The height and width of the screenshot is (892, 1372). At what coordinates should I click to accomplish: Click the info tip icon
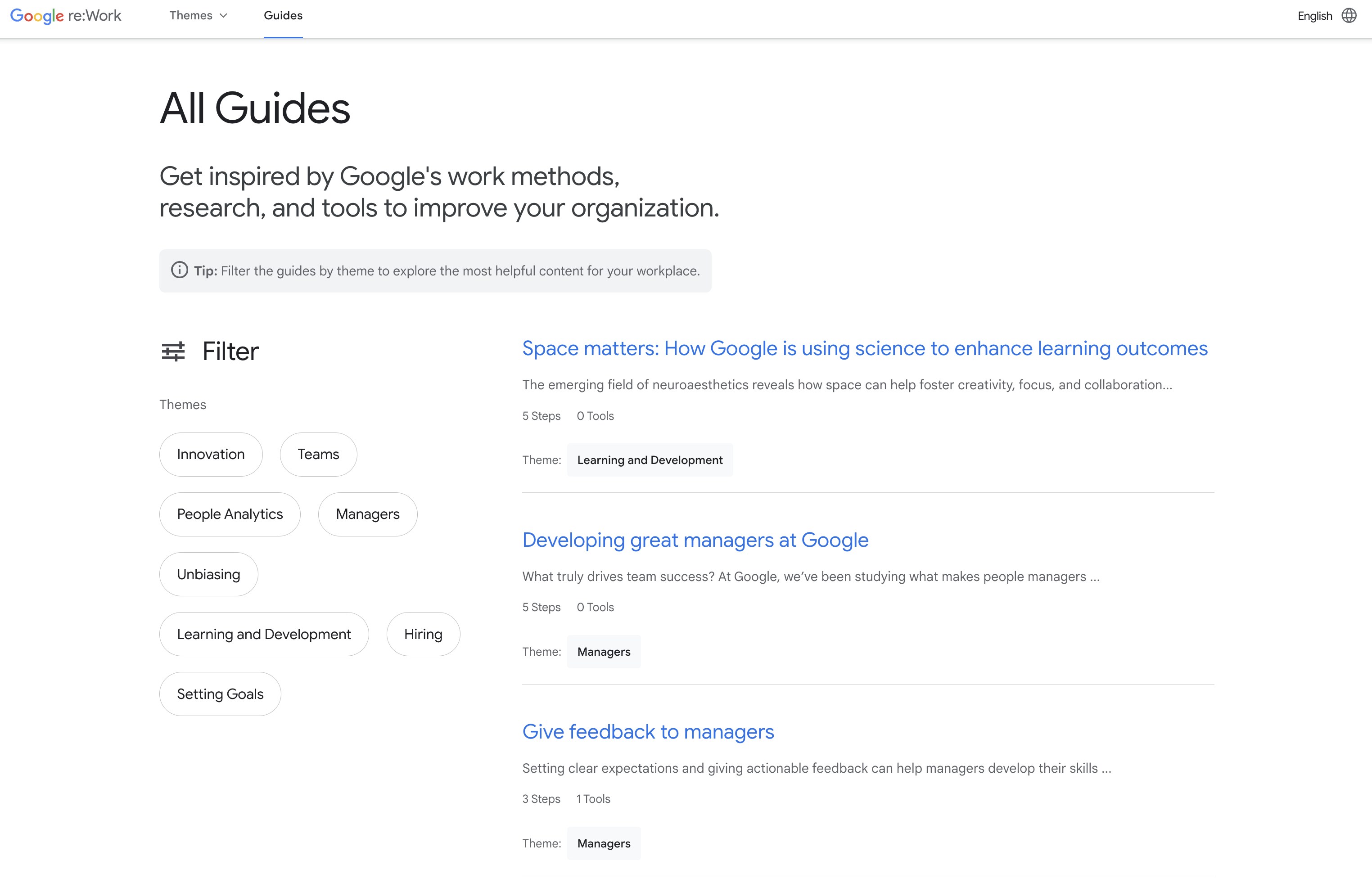point(179,270)
